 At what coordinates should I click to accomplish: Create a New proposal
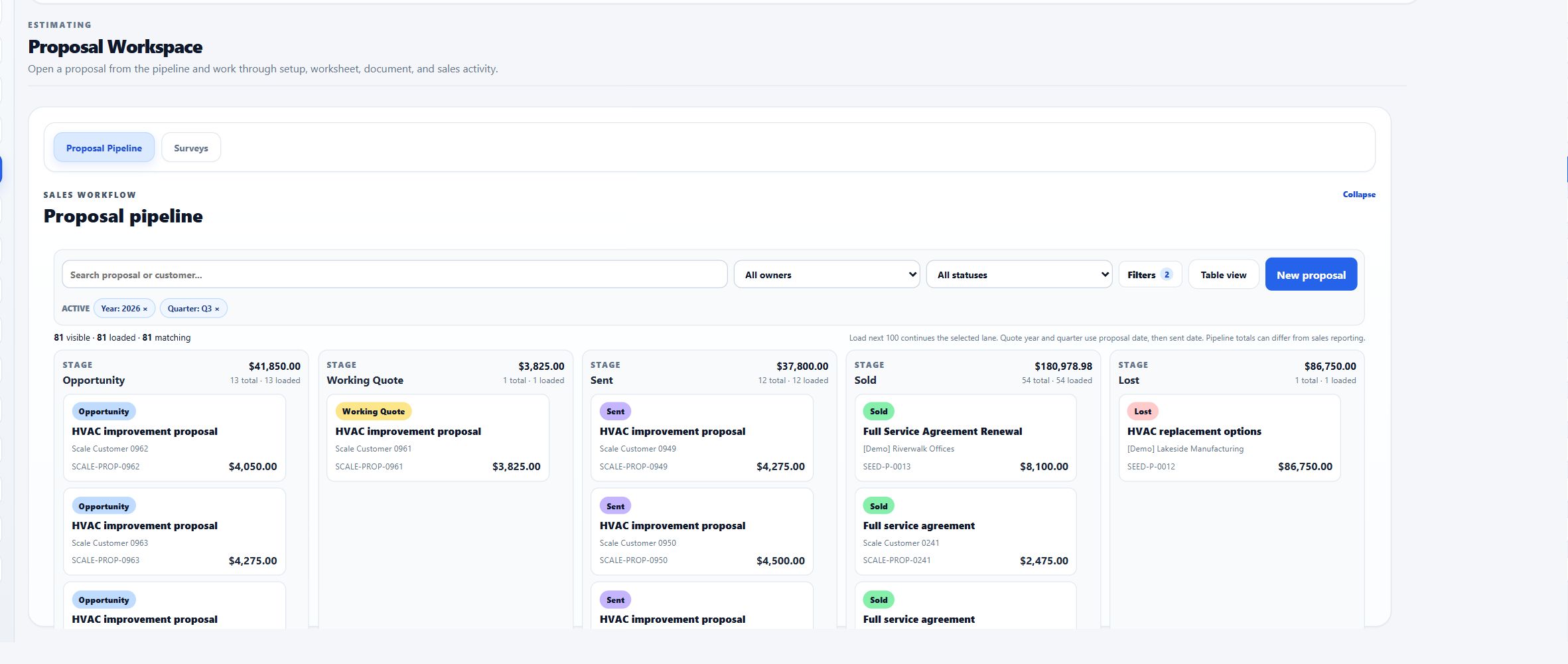(1311, 274)
